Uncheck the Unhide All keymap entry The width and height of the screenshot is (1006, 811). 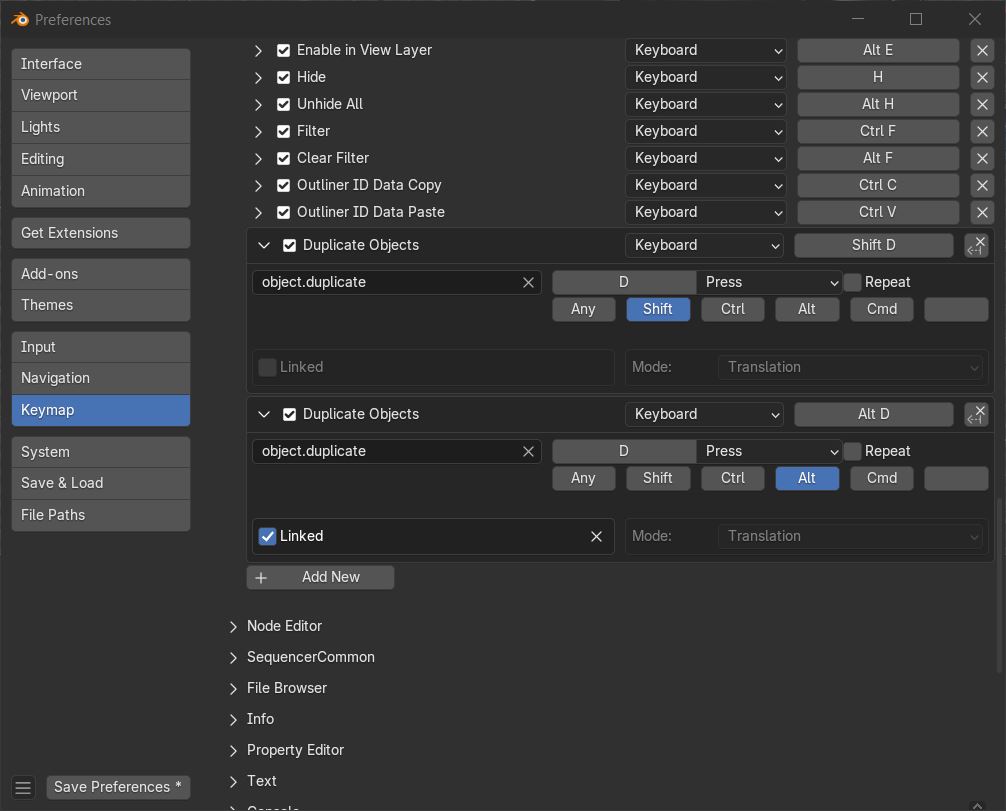[283, 105]
